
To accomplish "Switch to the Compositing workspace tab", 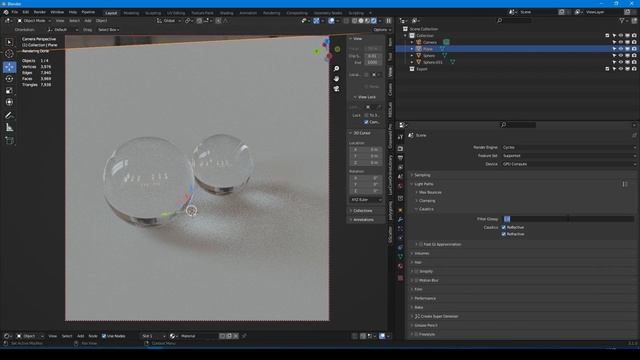I will point(297,13).
